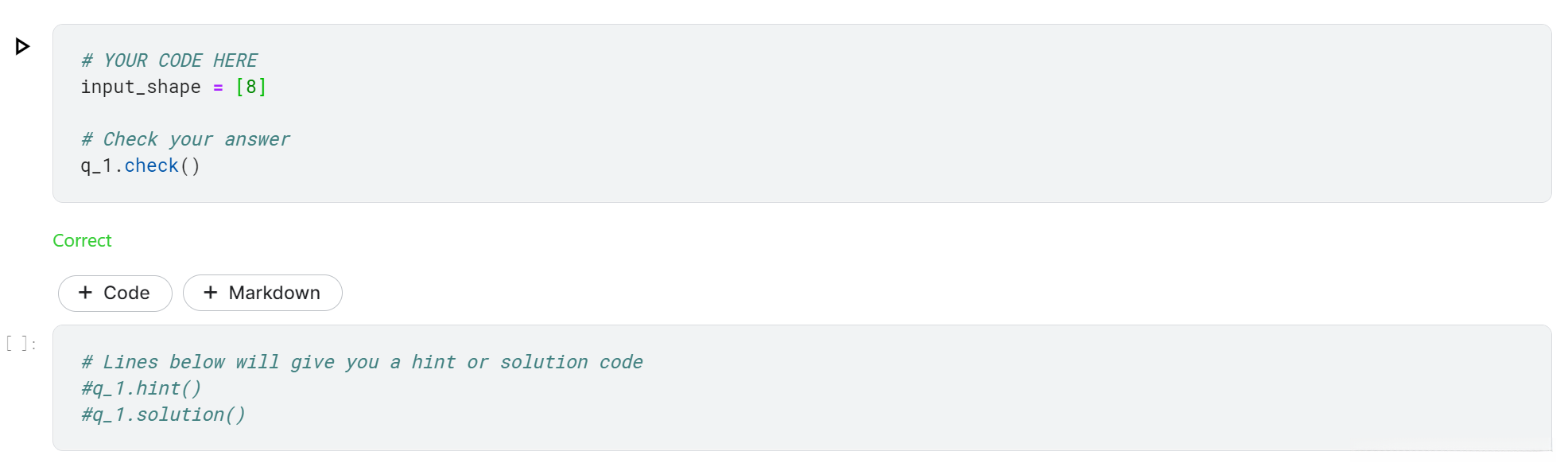Viewport: 1568px width, 467px height.
Task: Place cursor in the [8] value
Action: coord(251,88)
